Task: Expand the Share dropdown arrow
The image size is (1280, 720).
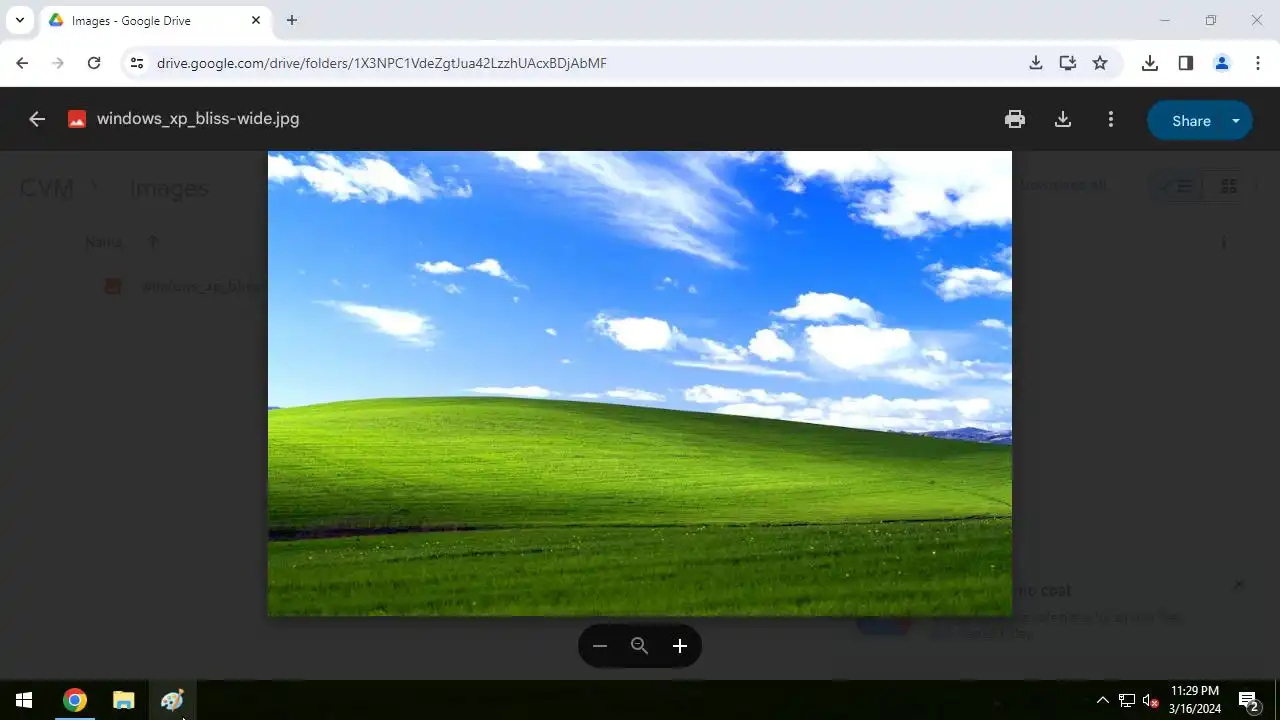Action: click(x=1237, y=120)
